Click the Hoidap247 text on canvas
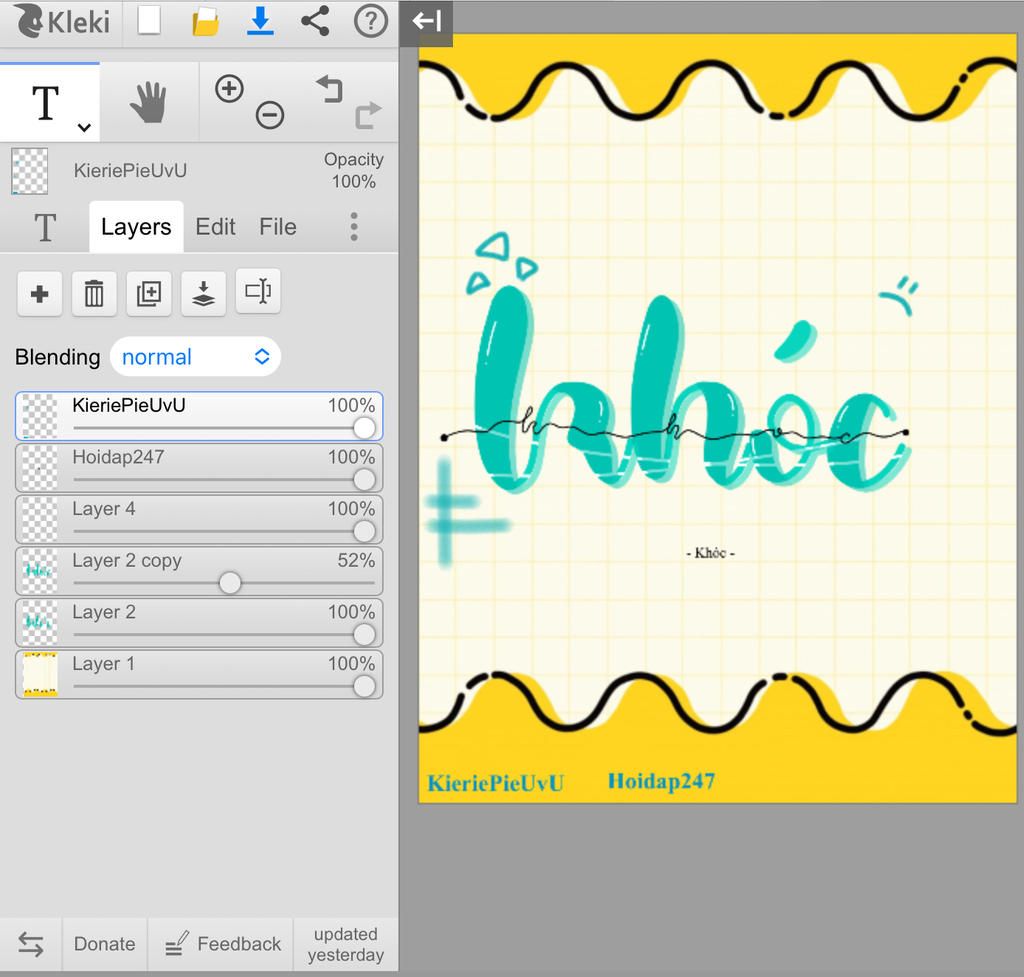The width and height of the screenshot is (1024, 977). click(x=661, y=781)
